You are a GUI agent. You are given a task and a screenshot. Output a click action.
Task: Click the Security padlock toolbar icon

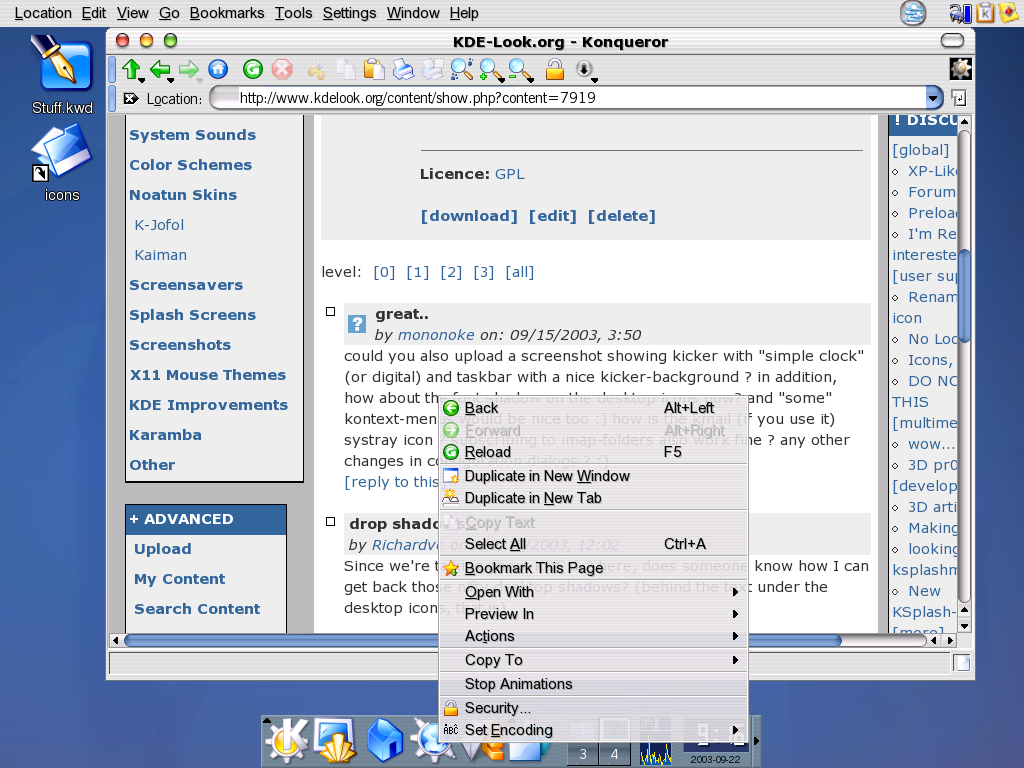pos(554,69)
